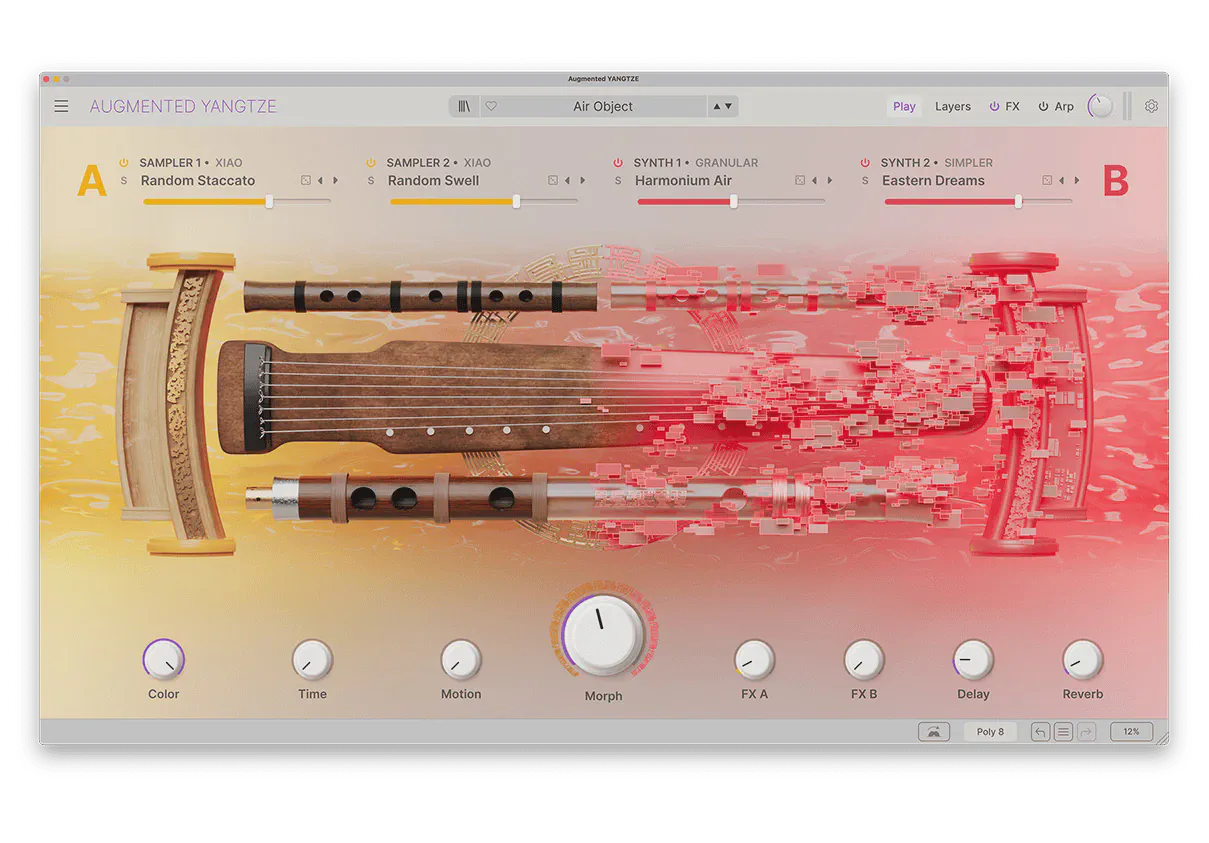Open the preset library browser icon
1209x843 pixels.
point(464,106)
